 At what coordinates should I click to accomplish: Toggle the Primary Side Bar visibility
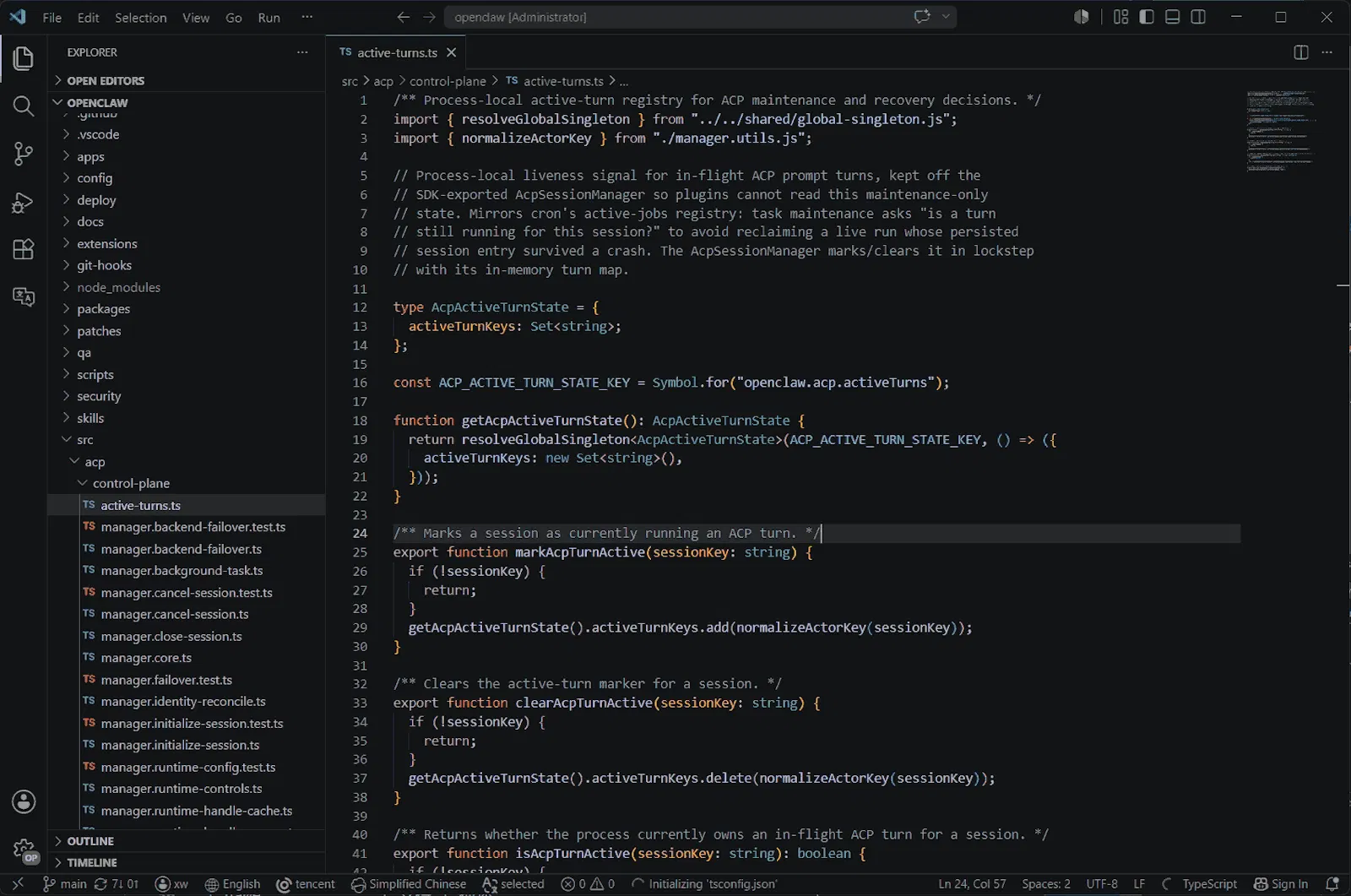click(1147, 17)
